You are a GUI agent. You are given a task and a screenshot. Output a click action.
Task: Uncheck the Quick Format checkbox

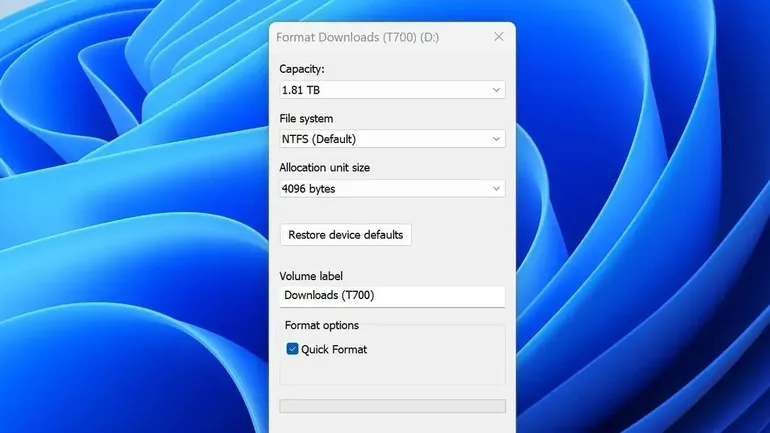coord(292,349)
